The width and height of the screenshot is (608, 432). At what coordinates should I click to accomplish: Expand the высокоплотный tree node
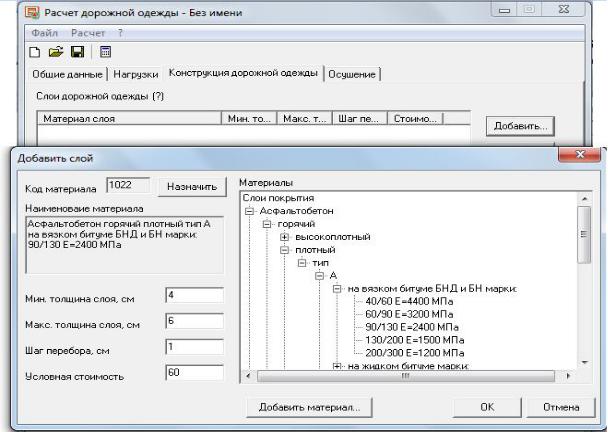(x=285, y=237)
